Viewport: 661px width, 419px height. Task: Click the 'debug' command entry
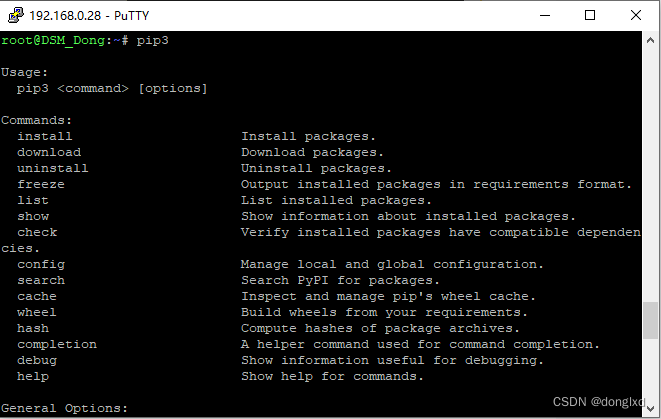[37, 360]
